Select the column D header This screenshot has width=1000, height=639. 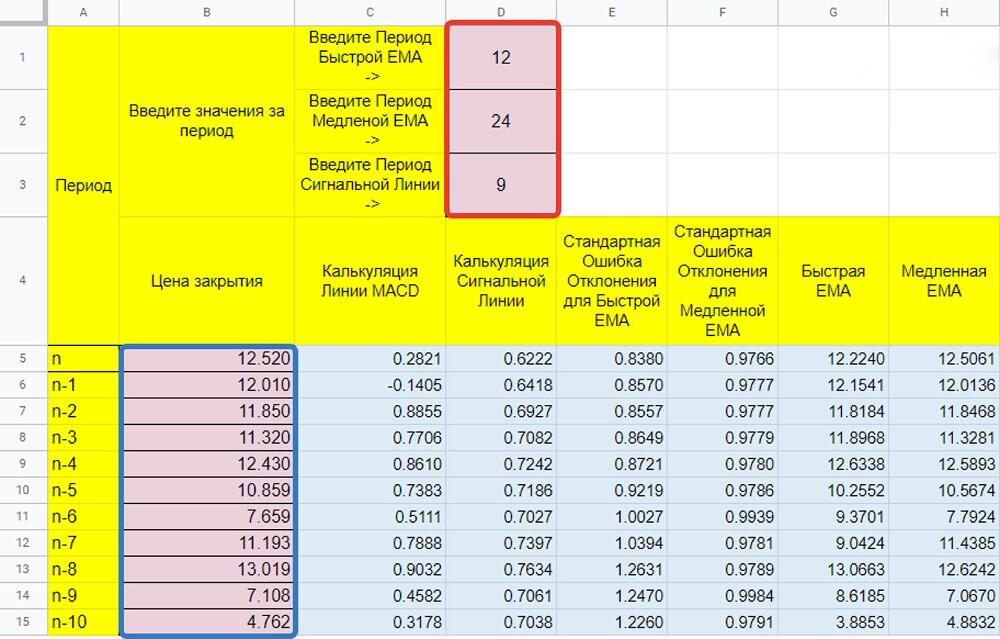pos(501,12)
